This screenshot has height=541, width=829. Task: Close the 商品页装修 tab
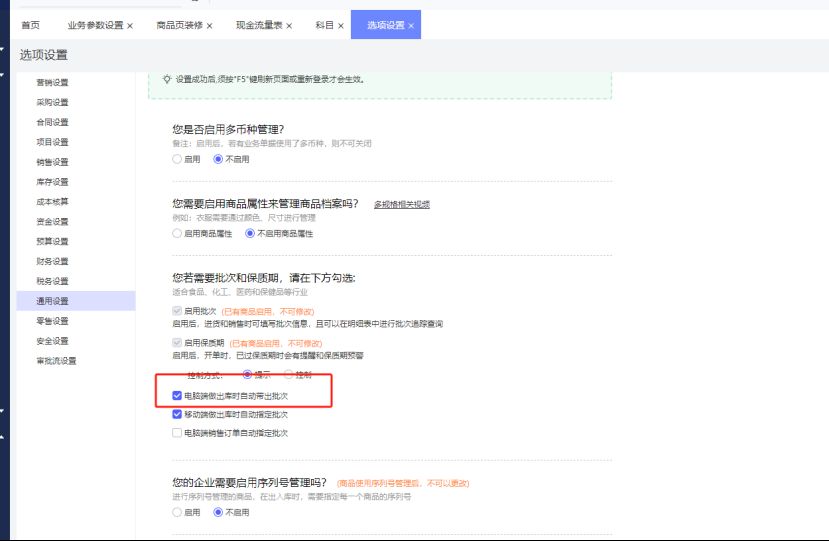click(209, 25)
